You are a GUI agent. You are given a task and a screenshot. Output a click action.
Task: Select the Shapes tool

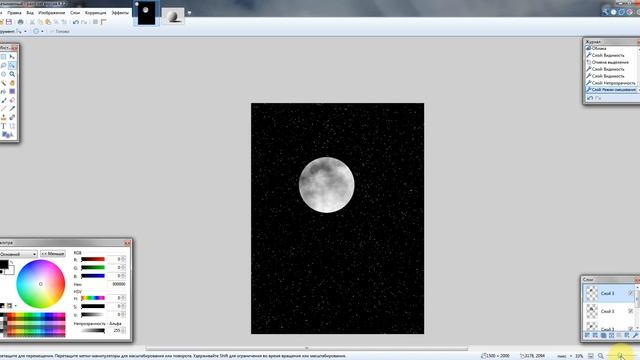[7, 134]
